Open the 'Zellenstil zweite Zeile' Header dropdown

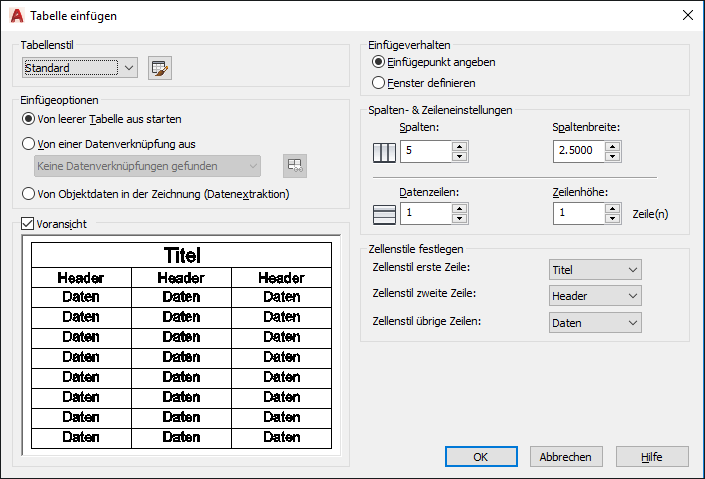(x=595, y=296)
